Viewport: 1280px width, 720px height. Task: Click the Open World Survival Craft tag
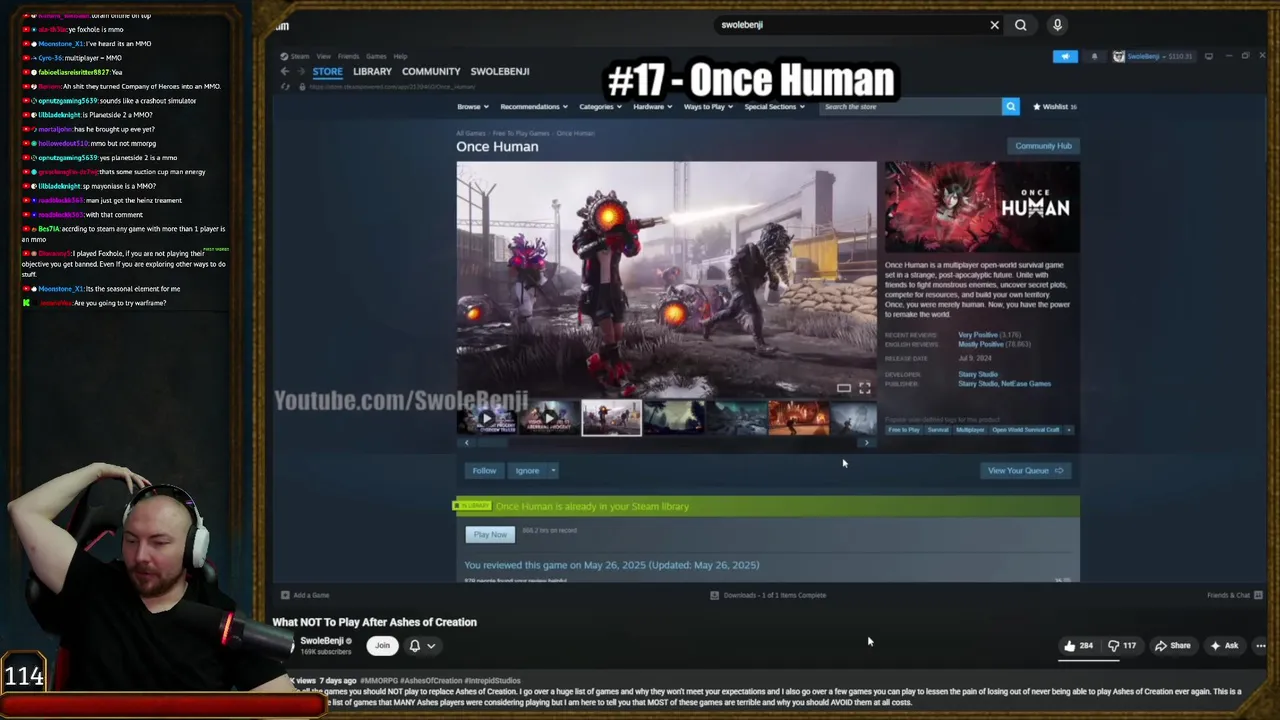(1025, 430)
